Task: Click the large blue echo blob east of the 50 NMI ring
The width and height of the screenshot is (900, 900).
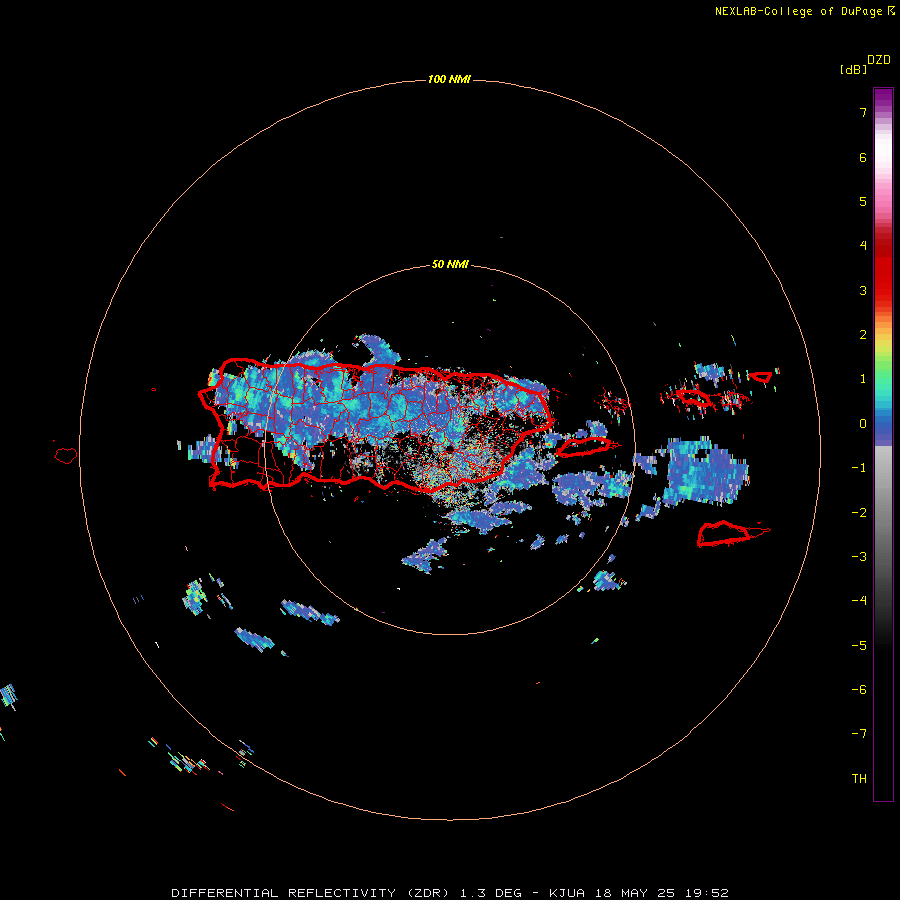Action: [706, 471]
